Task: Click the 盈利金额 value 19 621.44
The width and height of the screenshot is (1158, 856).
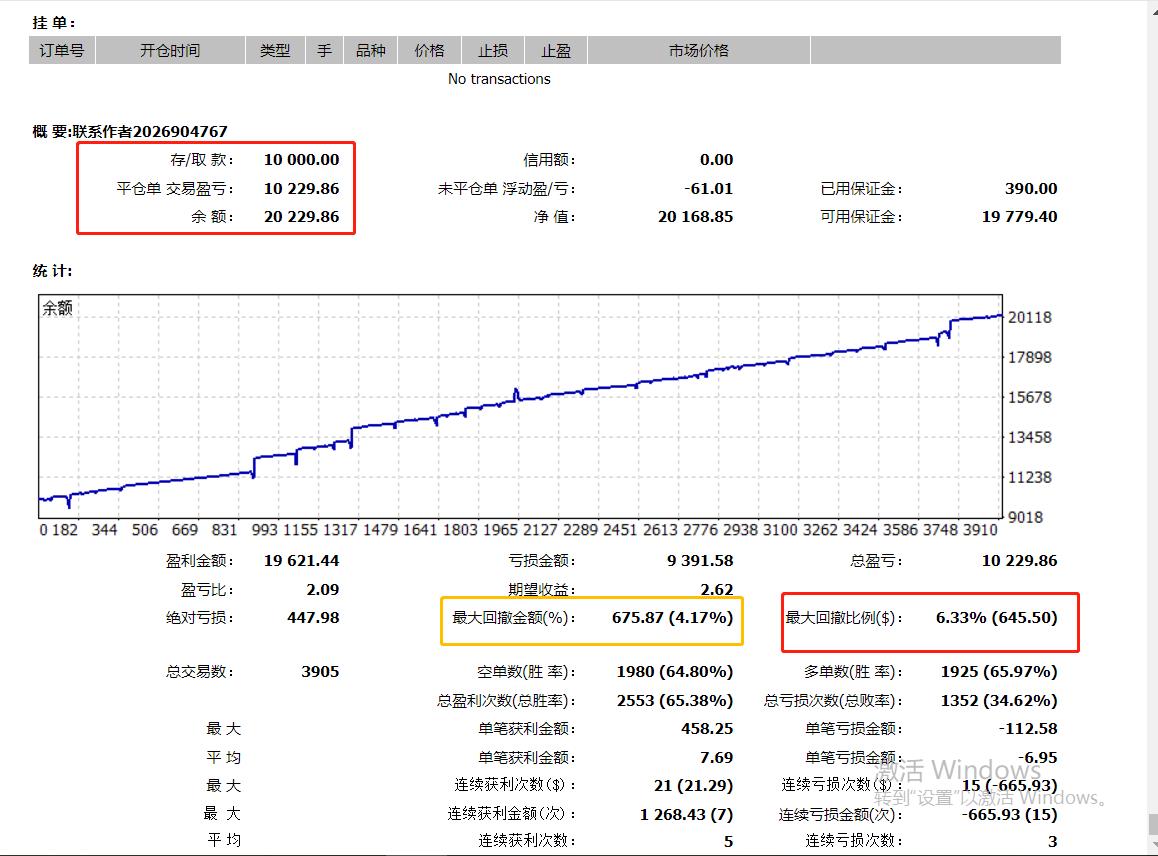Action: coord(301,561)
